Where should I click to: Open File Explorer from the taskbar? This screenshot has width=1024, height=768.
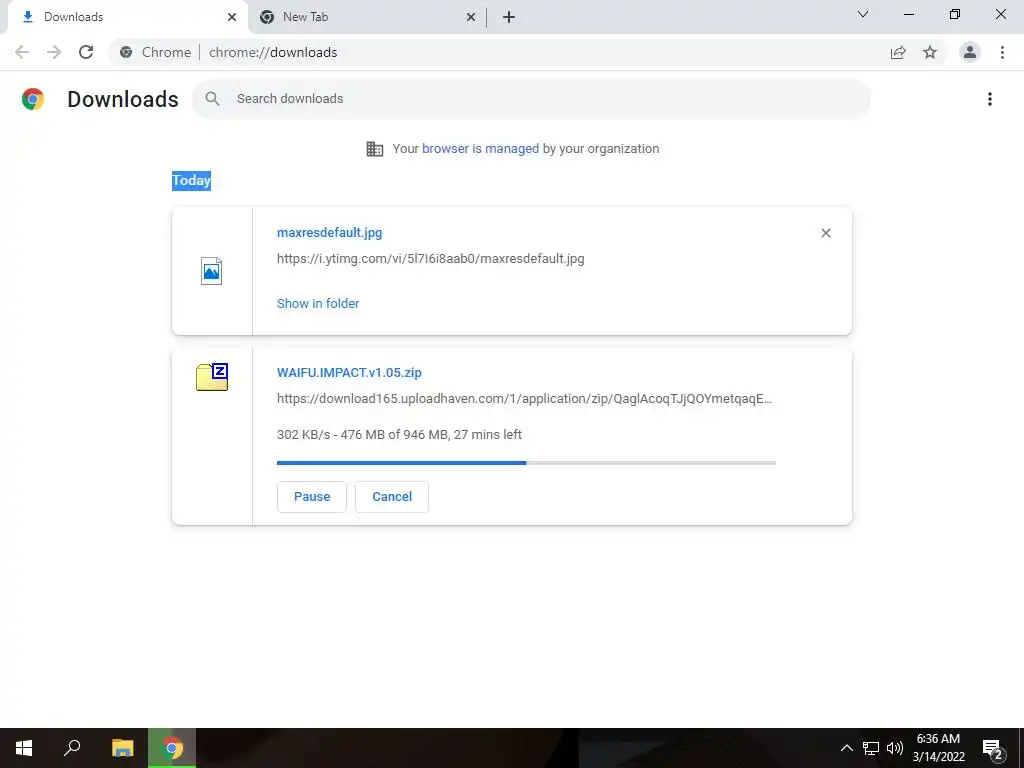[122, 748]
